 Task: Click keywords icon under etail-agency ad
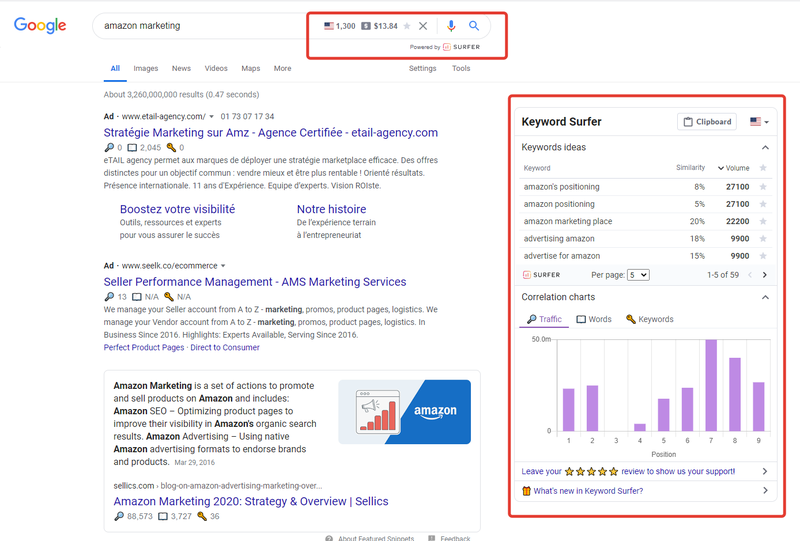(171, 147)
